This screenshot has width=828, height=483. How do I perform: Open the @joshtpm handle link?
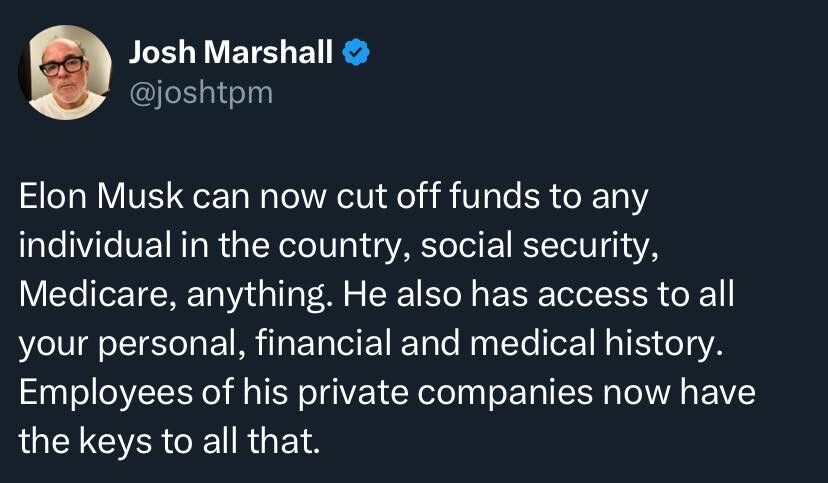[200, 93]
